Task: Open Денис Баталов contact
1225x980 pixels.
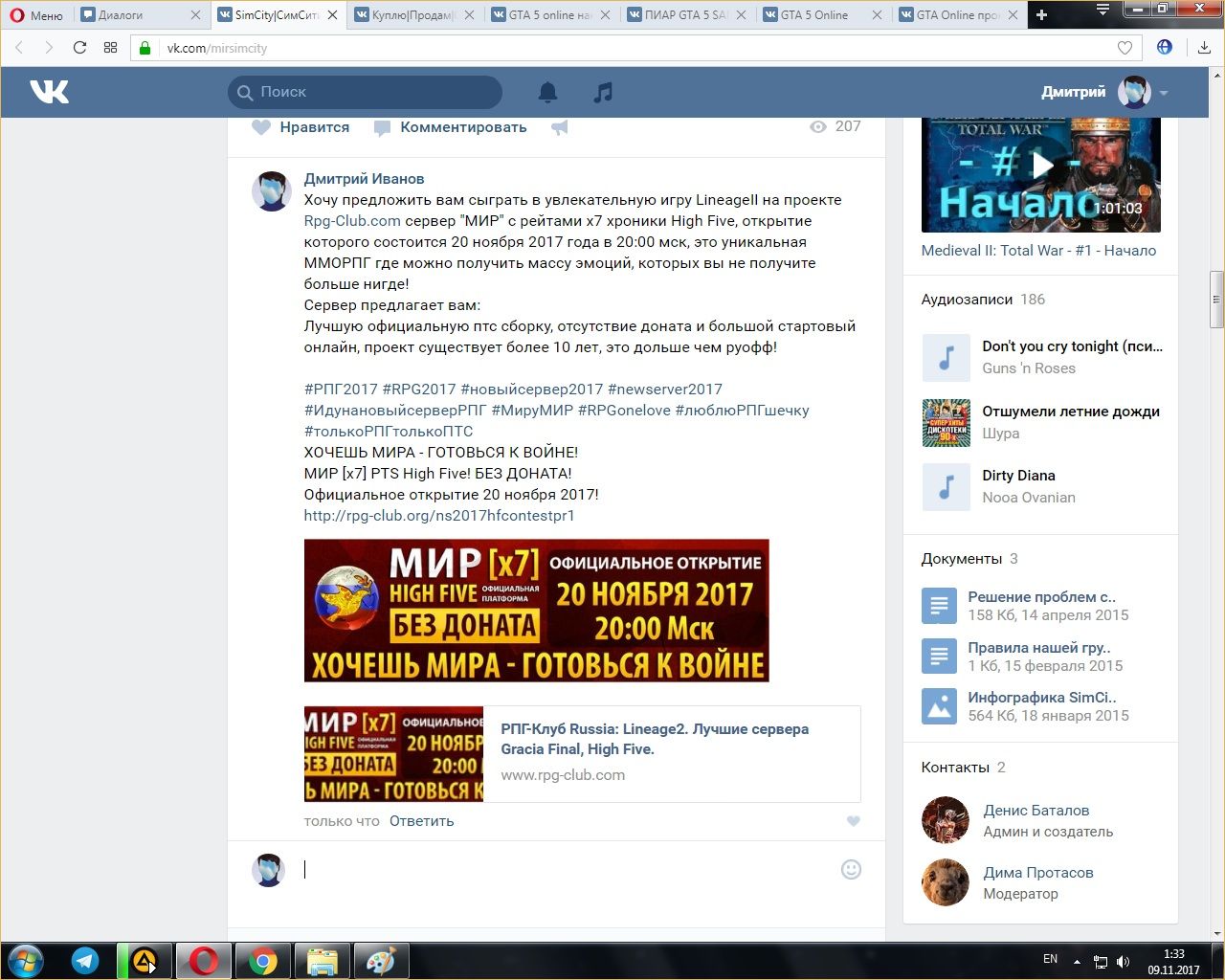Action: tap(1036, 811)
